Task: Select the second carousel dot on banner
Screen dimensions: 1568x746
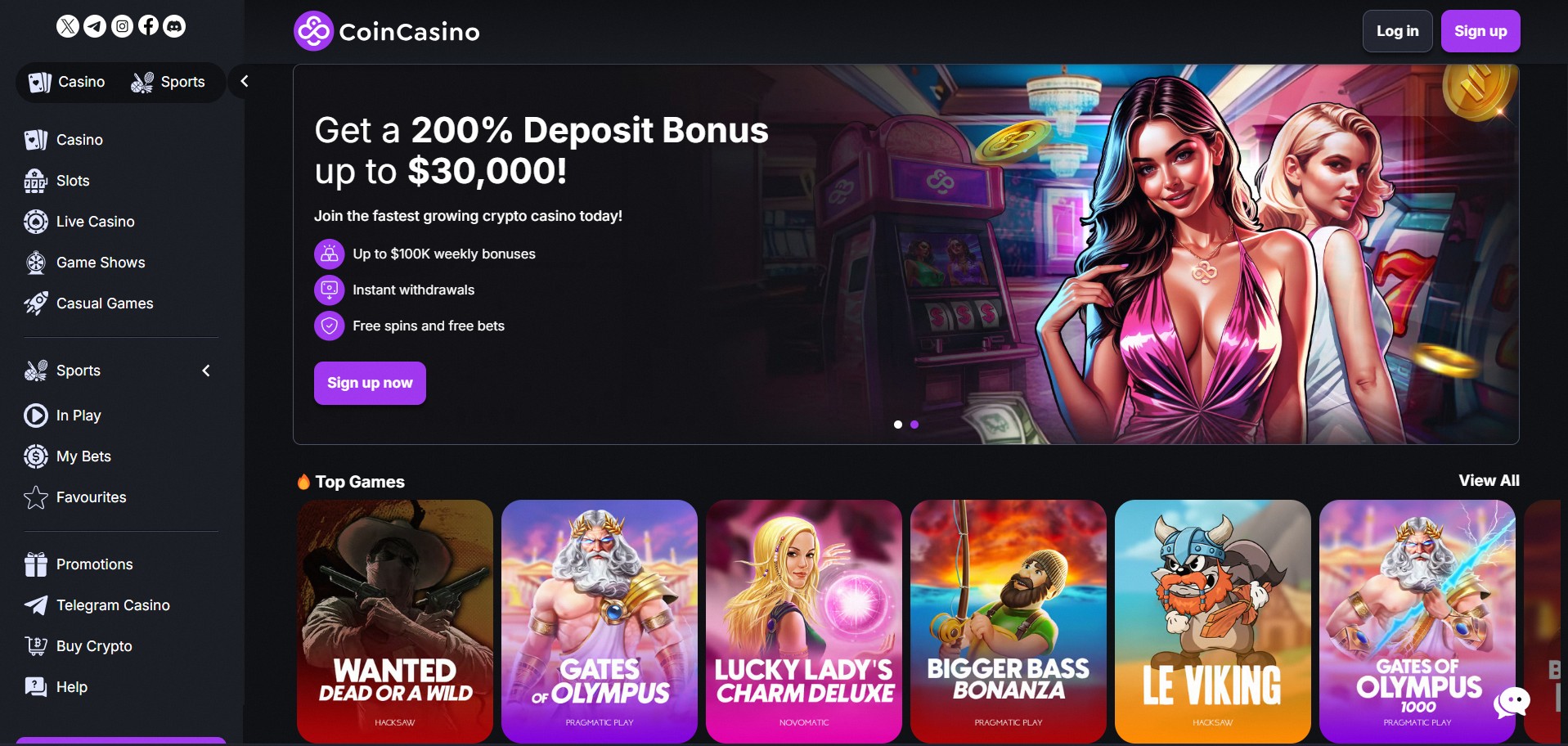Action: click(x=914, y=425)
